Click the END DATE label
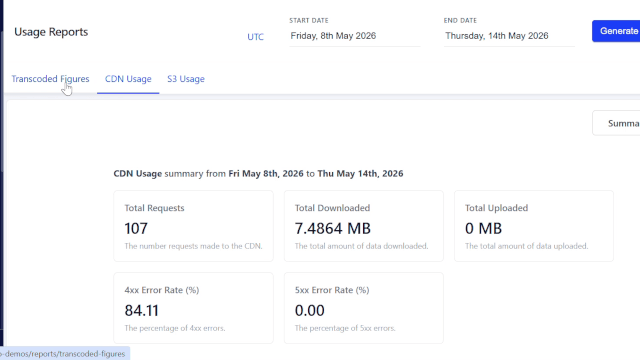The height and width of the screenshot is (360, 640). (460, 20)
